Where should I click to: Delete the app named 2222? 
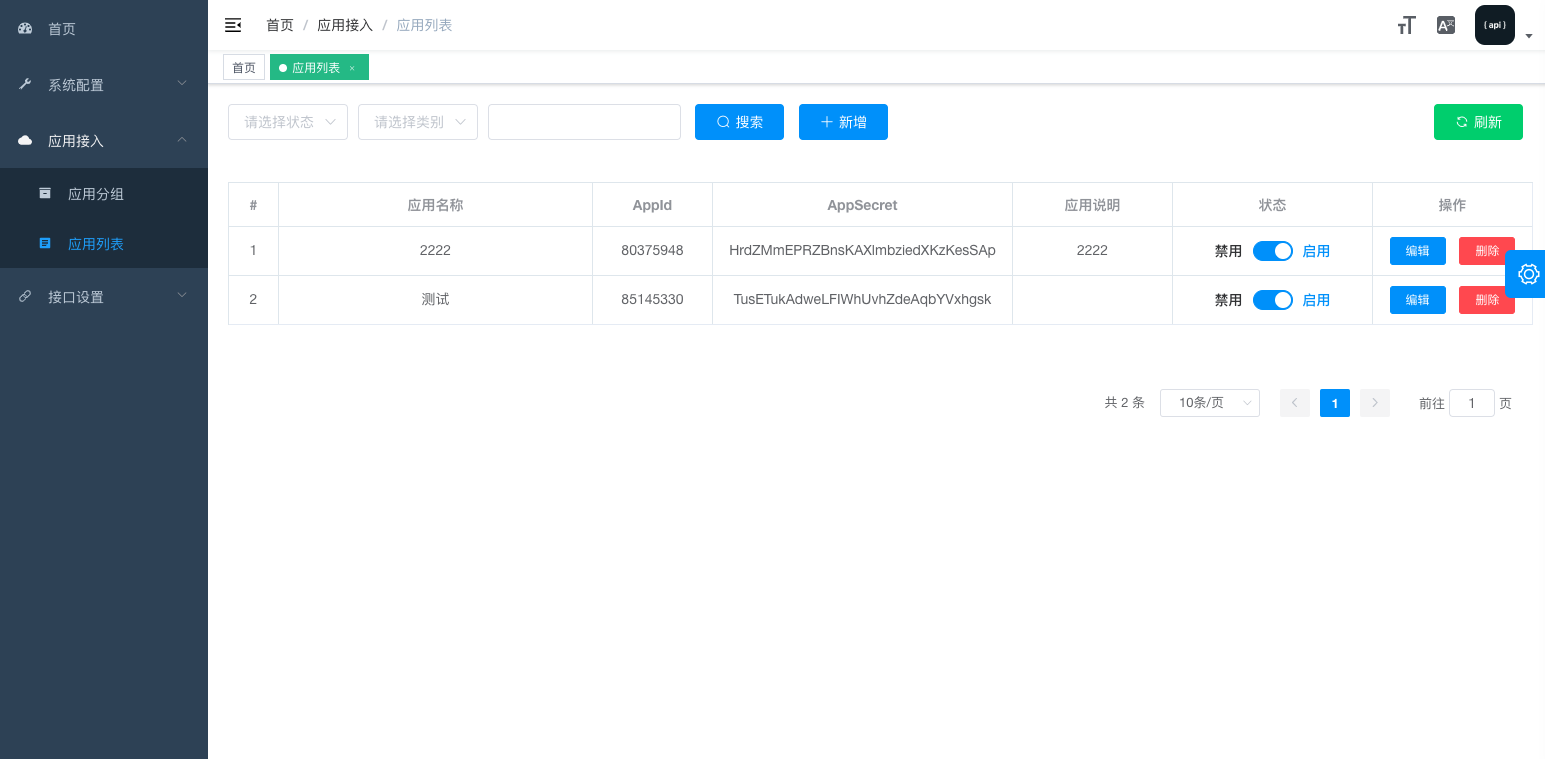click(x=1487, y=251)
